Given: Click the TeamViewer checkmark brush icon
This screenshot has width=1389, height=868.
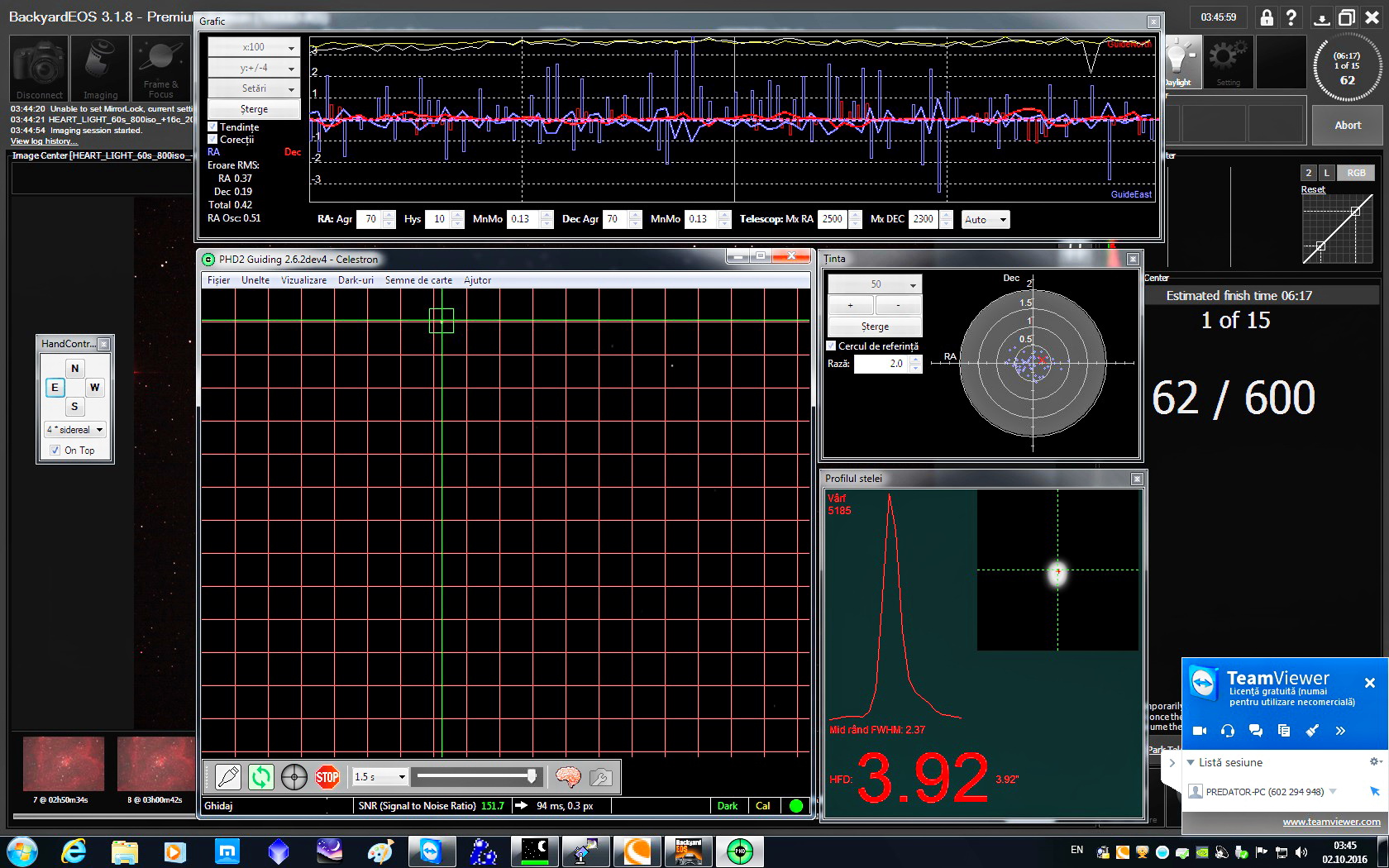Looking at the screenshot, I should (x=1312, y=731).
